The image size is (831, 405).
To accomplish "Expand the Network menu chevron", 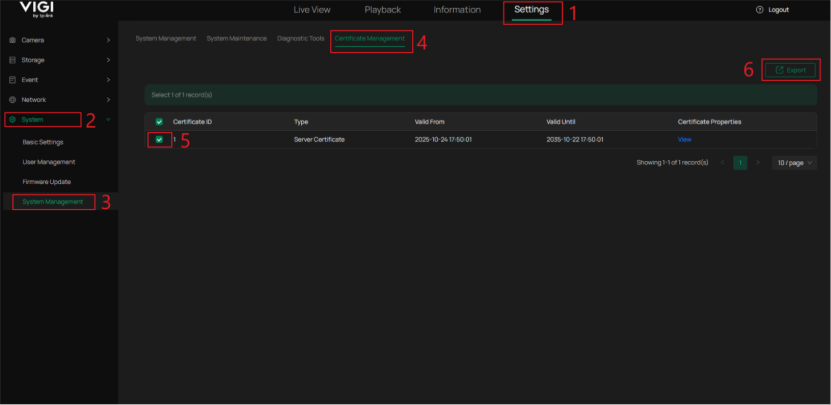I will (x=108, y=100).
